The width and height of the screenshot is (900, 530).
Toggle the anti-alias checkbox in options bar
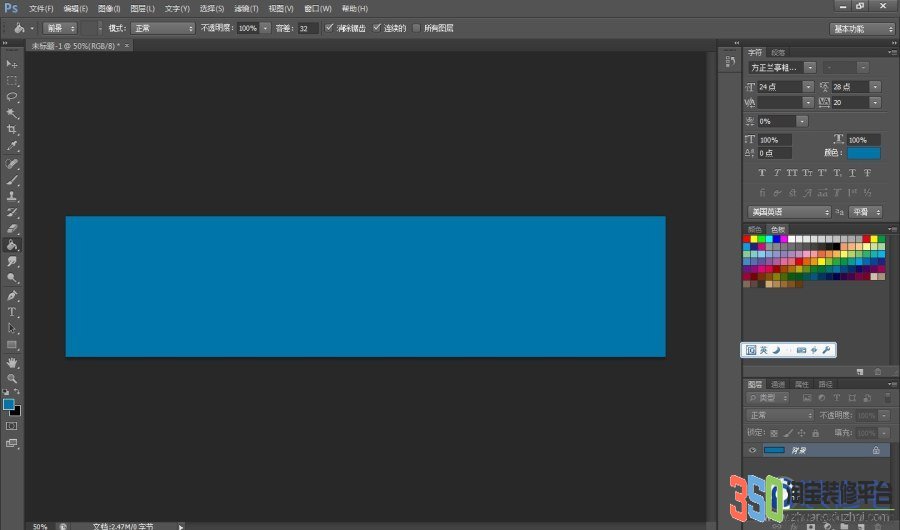[329, 28]
